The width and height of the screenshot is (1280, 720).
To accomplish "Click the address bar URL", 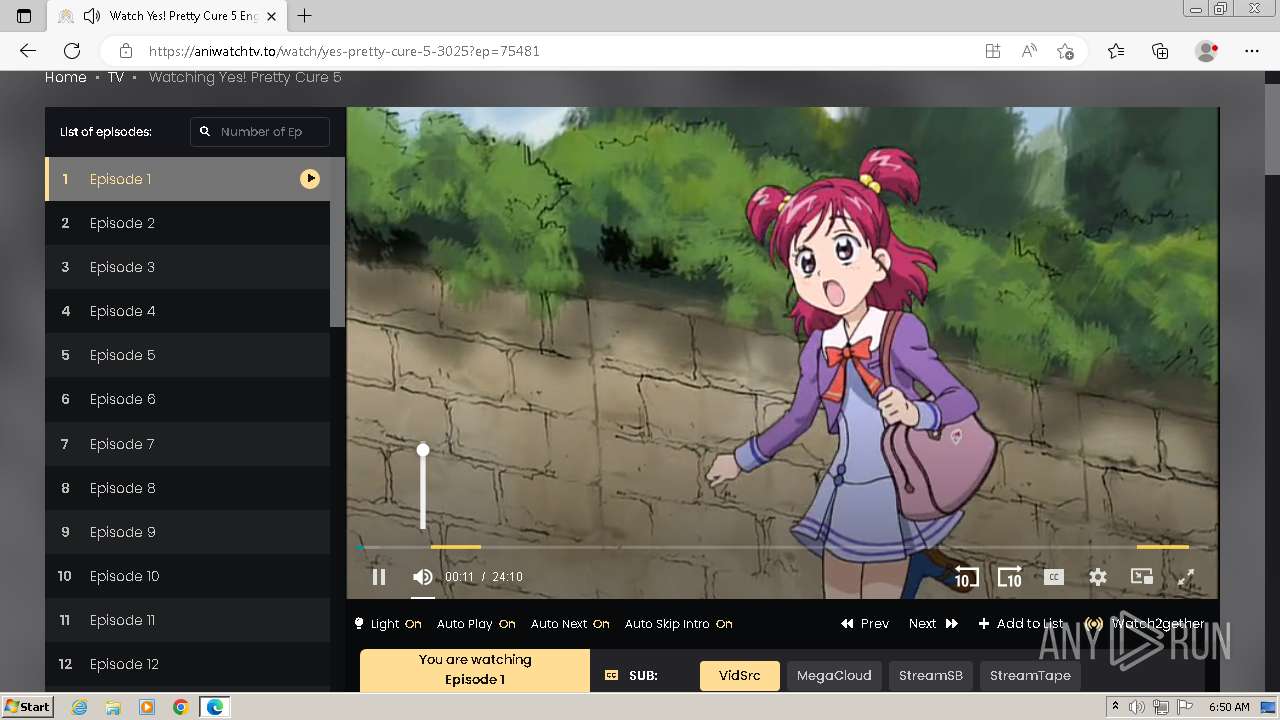I will point(344,51).
